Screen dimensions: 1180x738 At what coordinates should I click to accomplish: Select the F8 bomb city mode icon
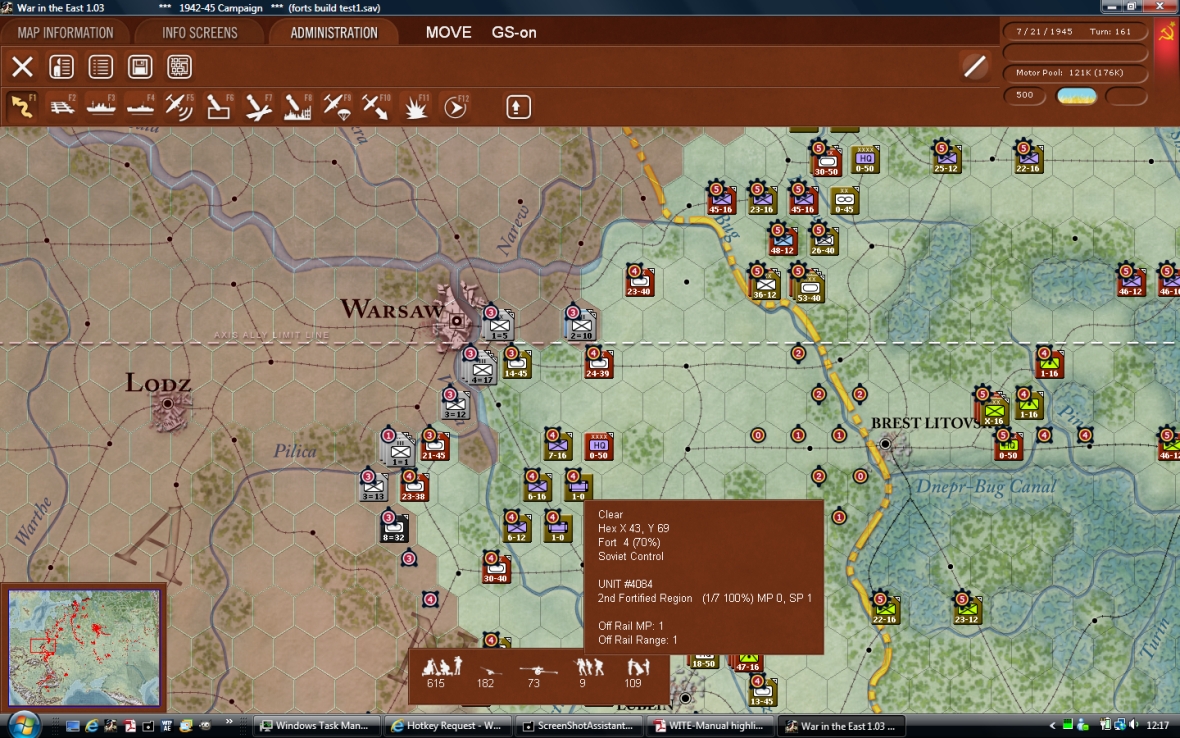click(x=297, y=107)
